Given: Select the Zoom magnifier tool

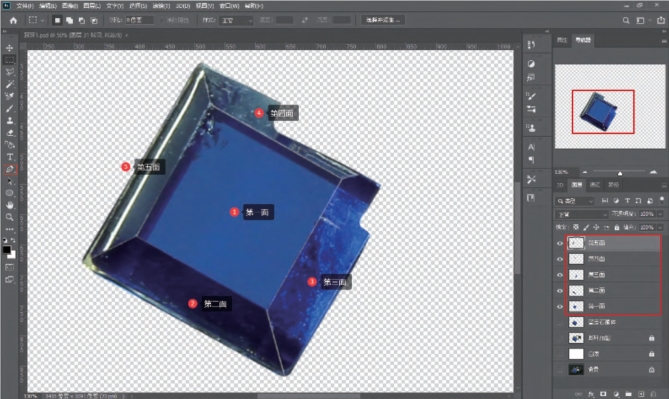Looking at the screenshot, I should (x=9, y=217).
